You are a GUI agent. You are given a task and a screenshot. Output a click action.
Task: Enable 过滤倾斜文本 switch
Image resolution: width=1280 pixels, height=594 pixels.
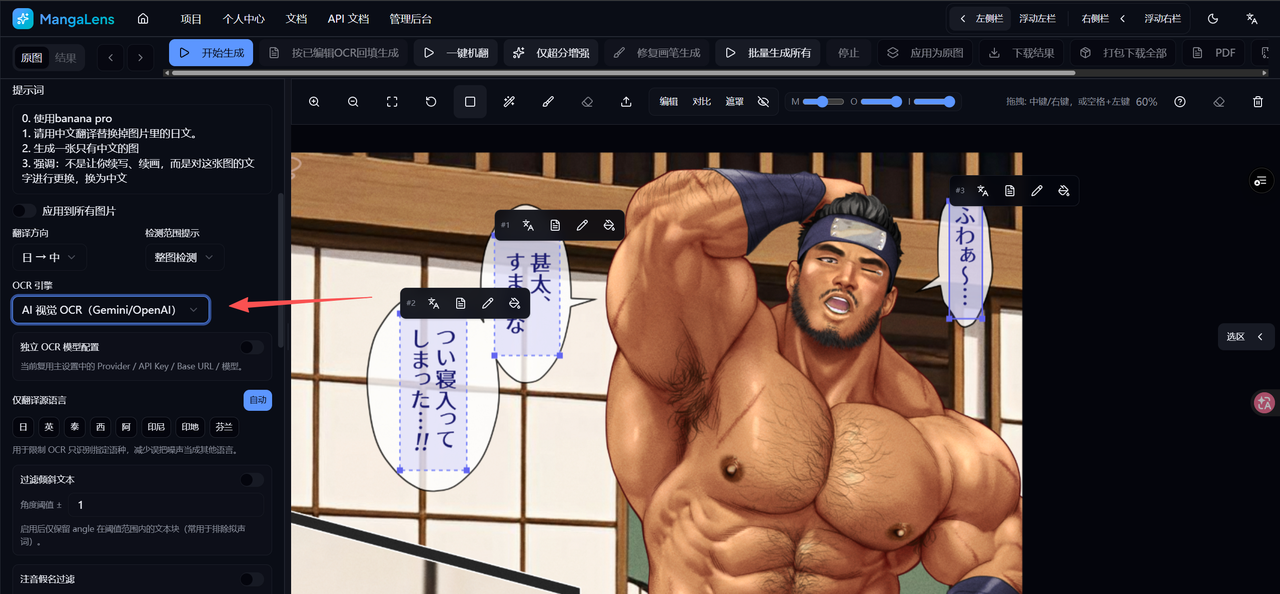[252, 479]
